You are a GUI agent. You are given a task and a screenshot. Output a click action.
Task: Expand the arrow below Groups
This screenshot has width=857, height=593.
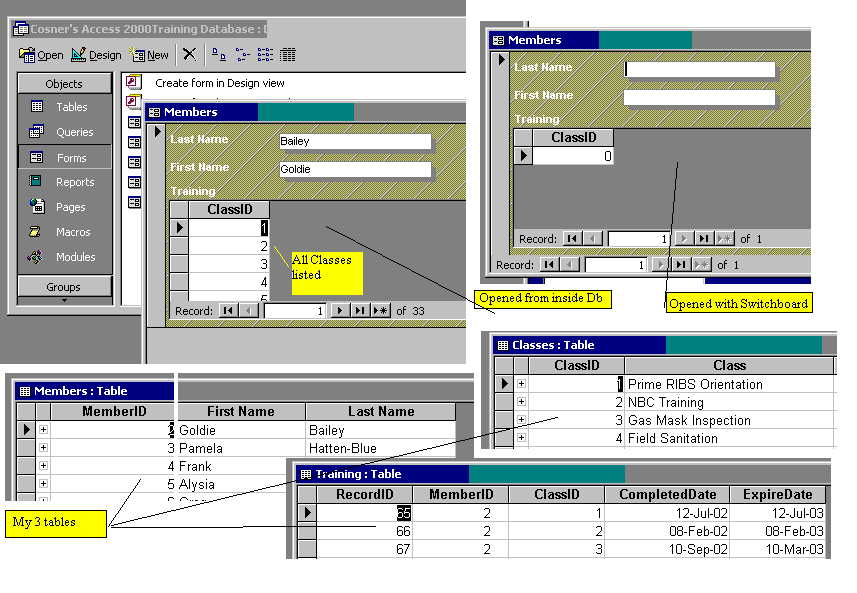(64, 300)
